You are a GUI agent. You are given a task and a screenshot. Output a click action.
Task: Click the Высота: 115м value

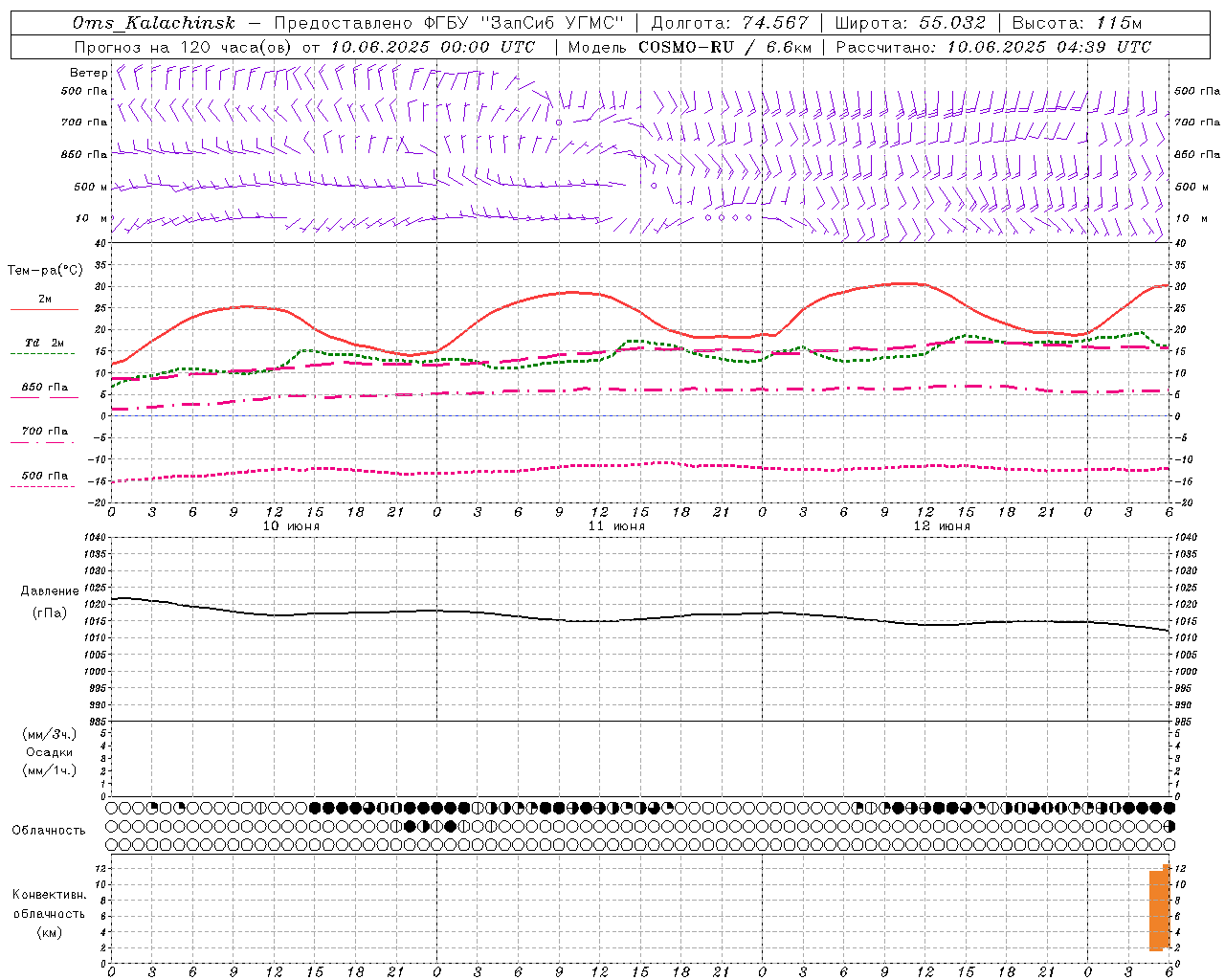point(1077,23)
